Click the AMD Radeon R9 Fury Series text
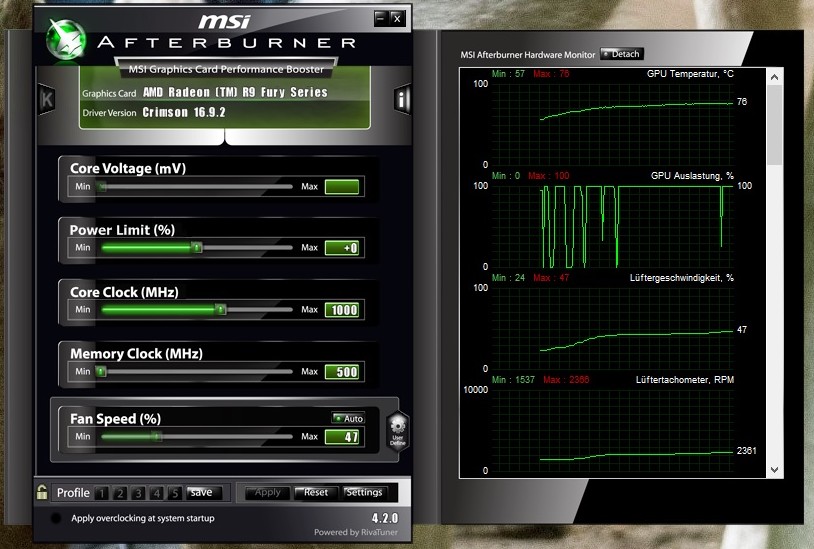Screen dimensions: 814x549 click(x=235, y=92)
